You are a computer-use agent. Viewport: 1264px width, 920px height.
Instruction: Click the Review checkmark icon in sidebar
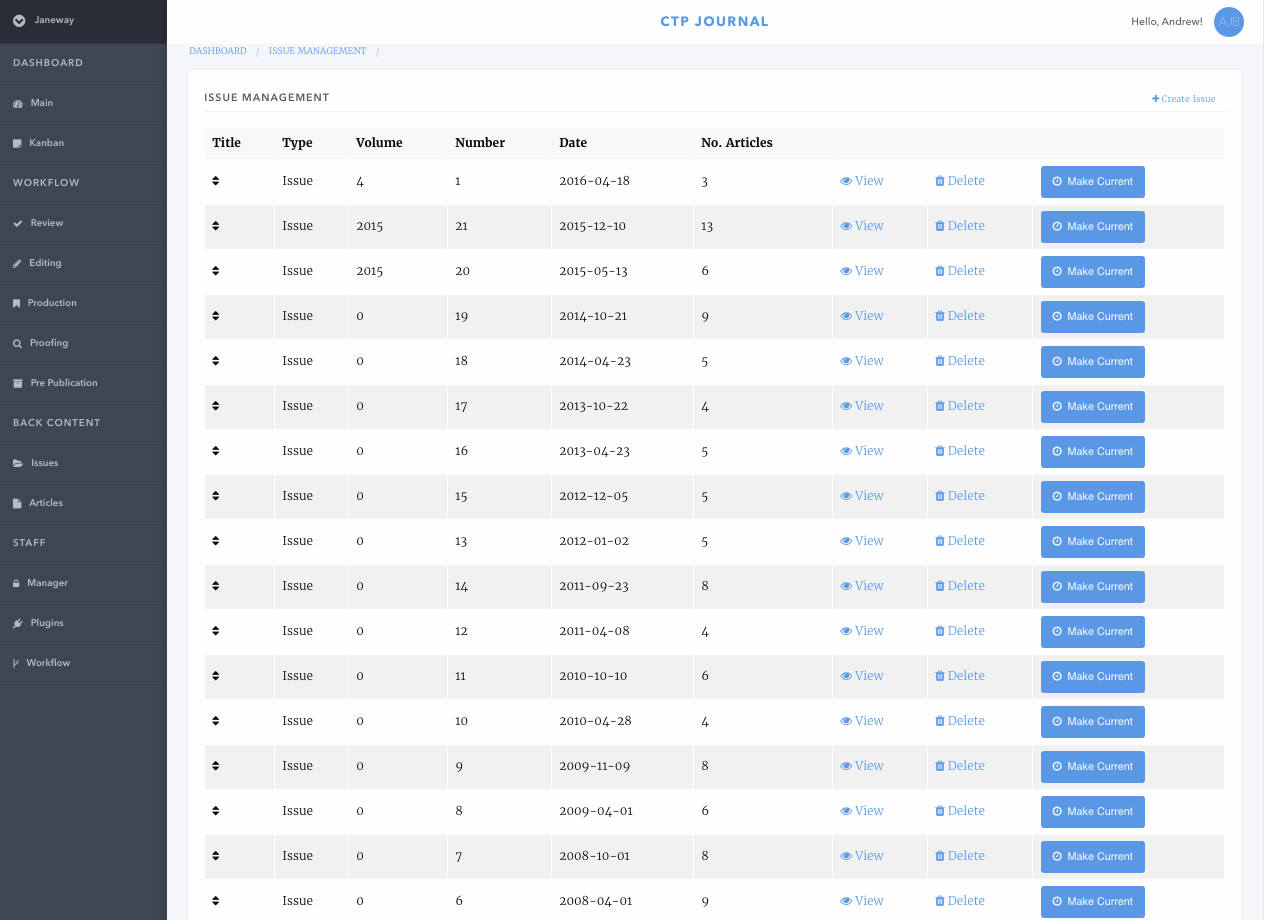[17, 224]
